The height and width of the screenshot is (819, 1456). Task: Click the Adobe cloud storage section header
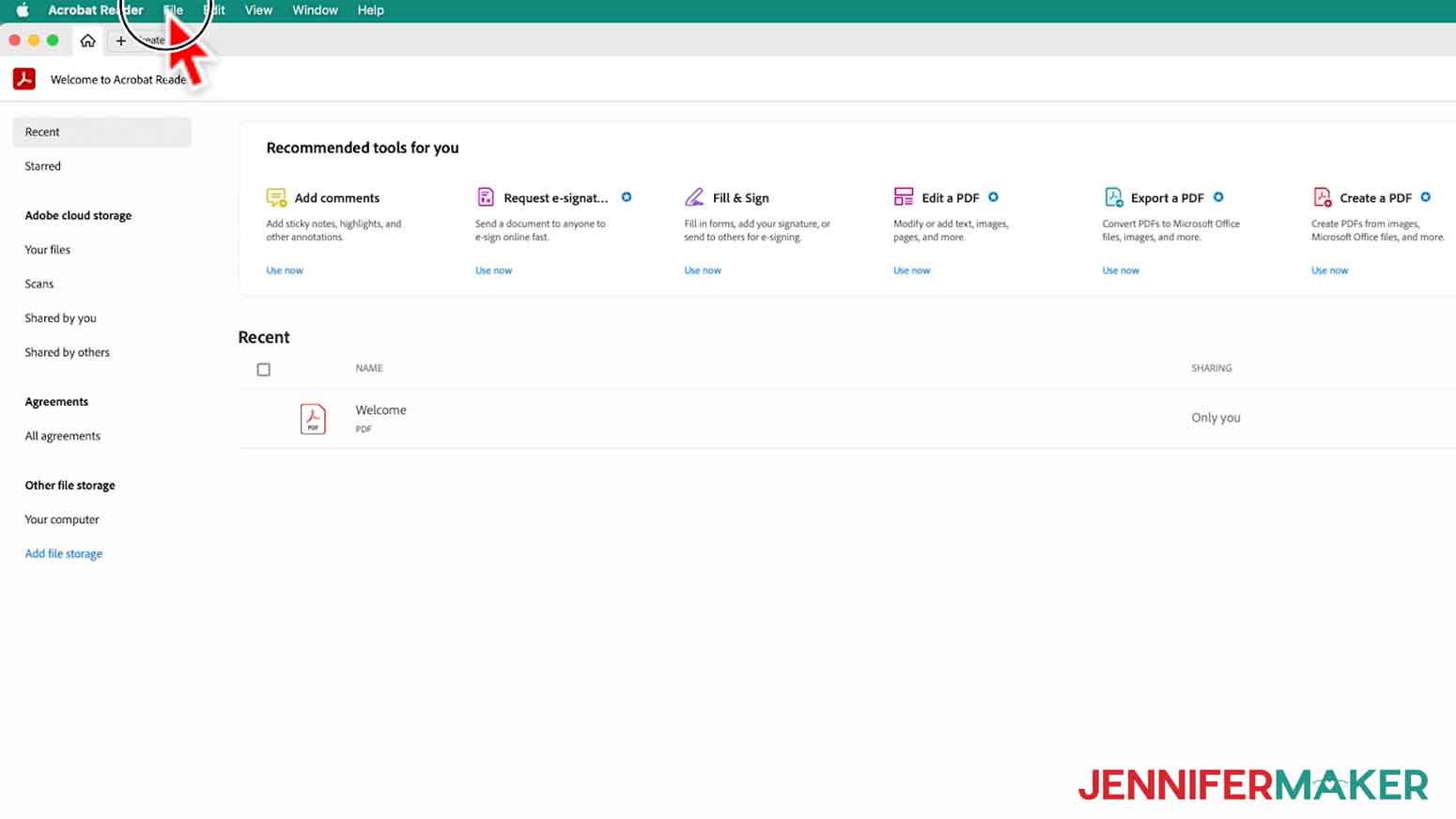click(79, 216)
